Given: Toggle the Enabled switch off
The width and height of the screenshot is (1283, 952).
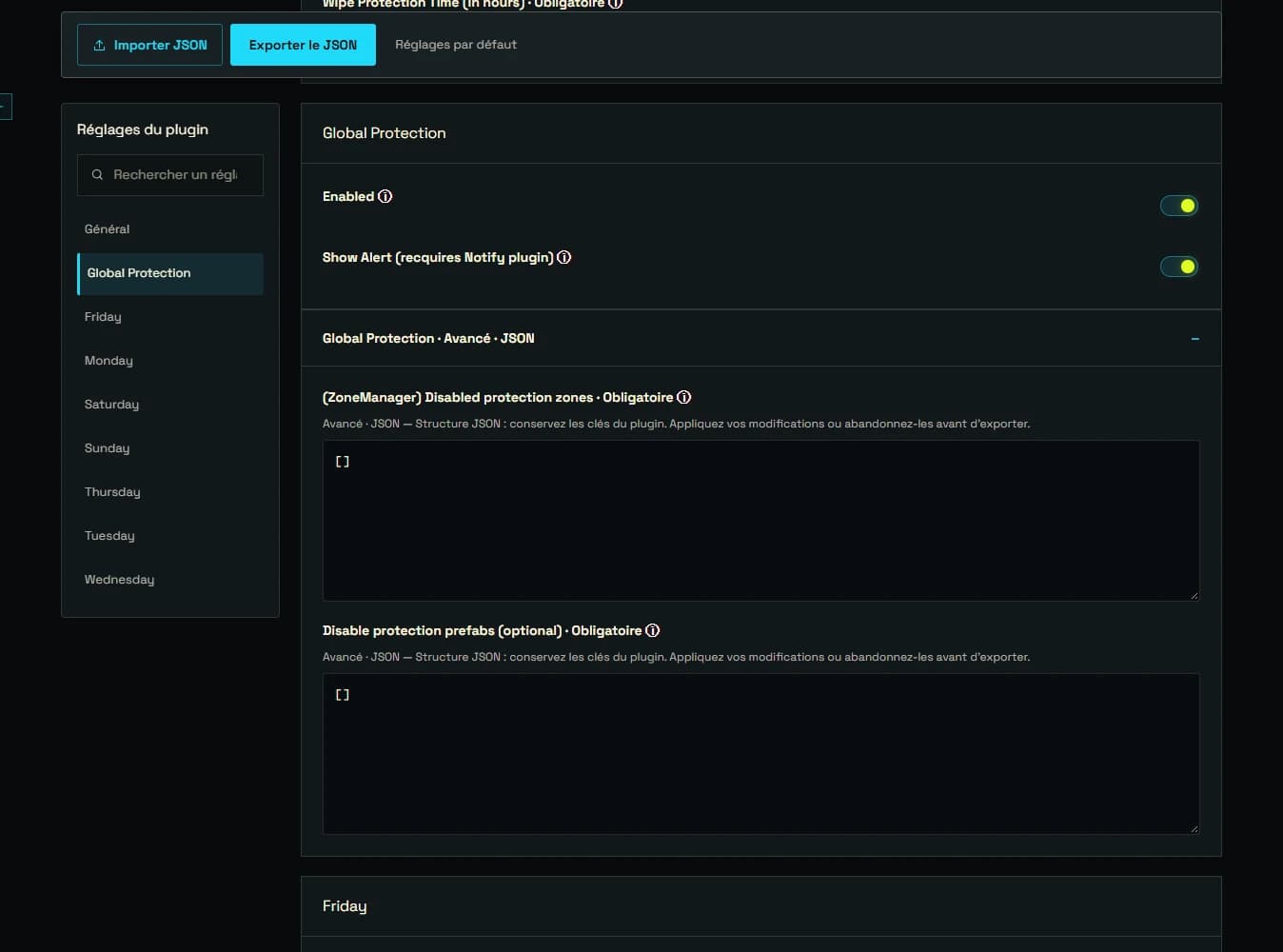Looking at the screenshot, I should tap(1178, 206).
